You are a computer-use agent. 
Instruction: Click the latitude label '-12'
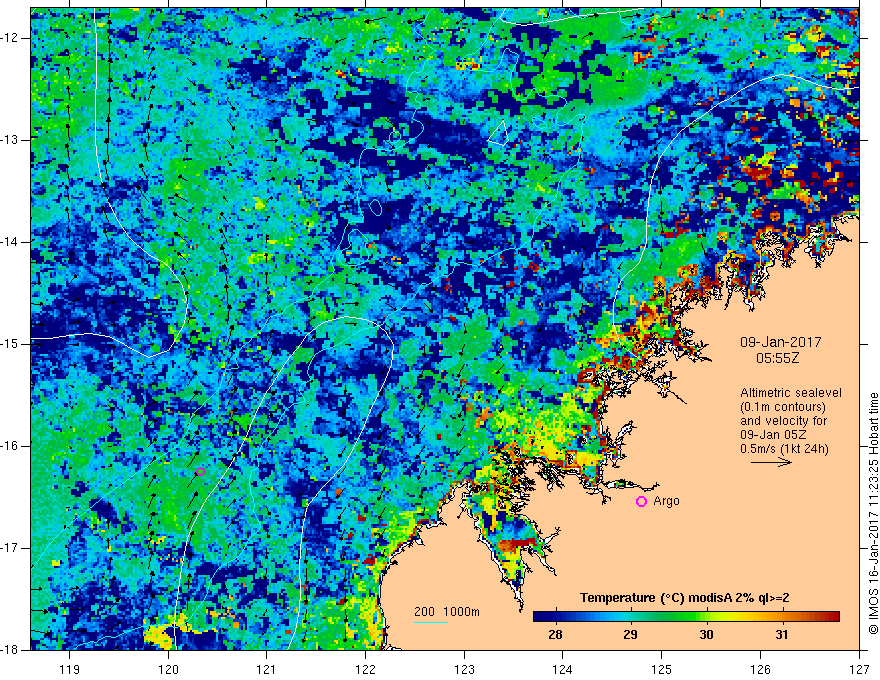pyautogui.click(x=11, y=38)
